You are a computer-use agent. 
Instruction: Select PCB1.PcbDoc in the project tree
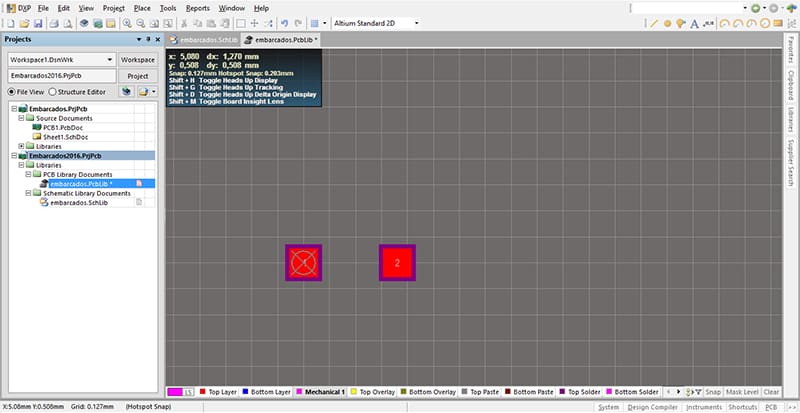coord(63,127)
